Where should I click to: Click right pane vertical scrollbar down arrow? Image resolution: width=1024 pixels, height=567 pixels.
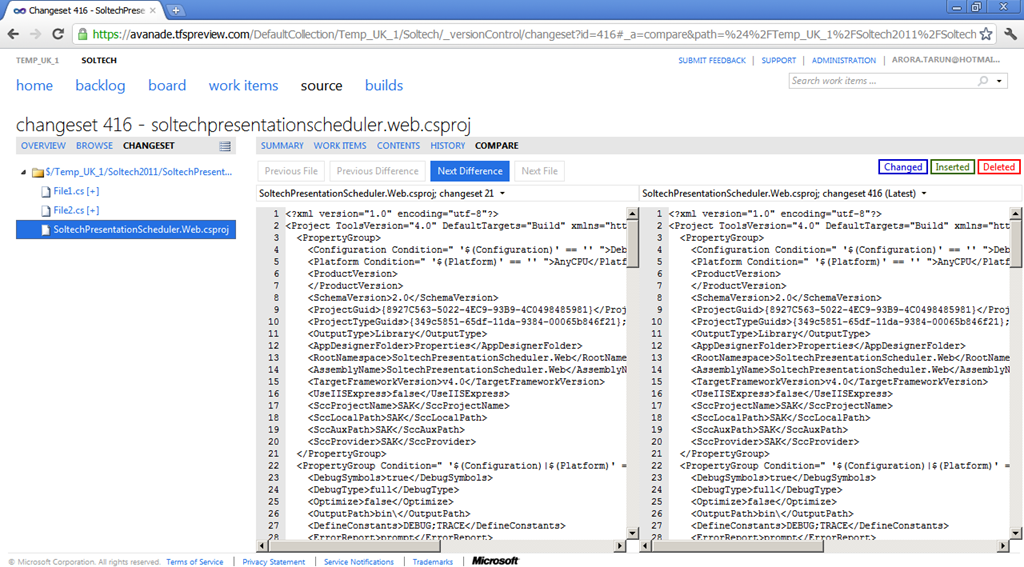point(1016,533)
